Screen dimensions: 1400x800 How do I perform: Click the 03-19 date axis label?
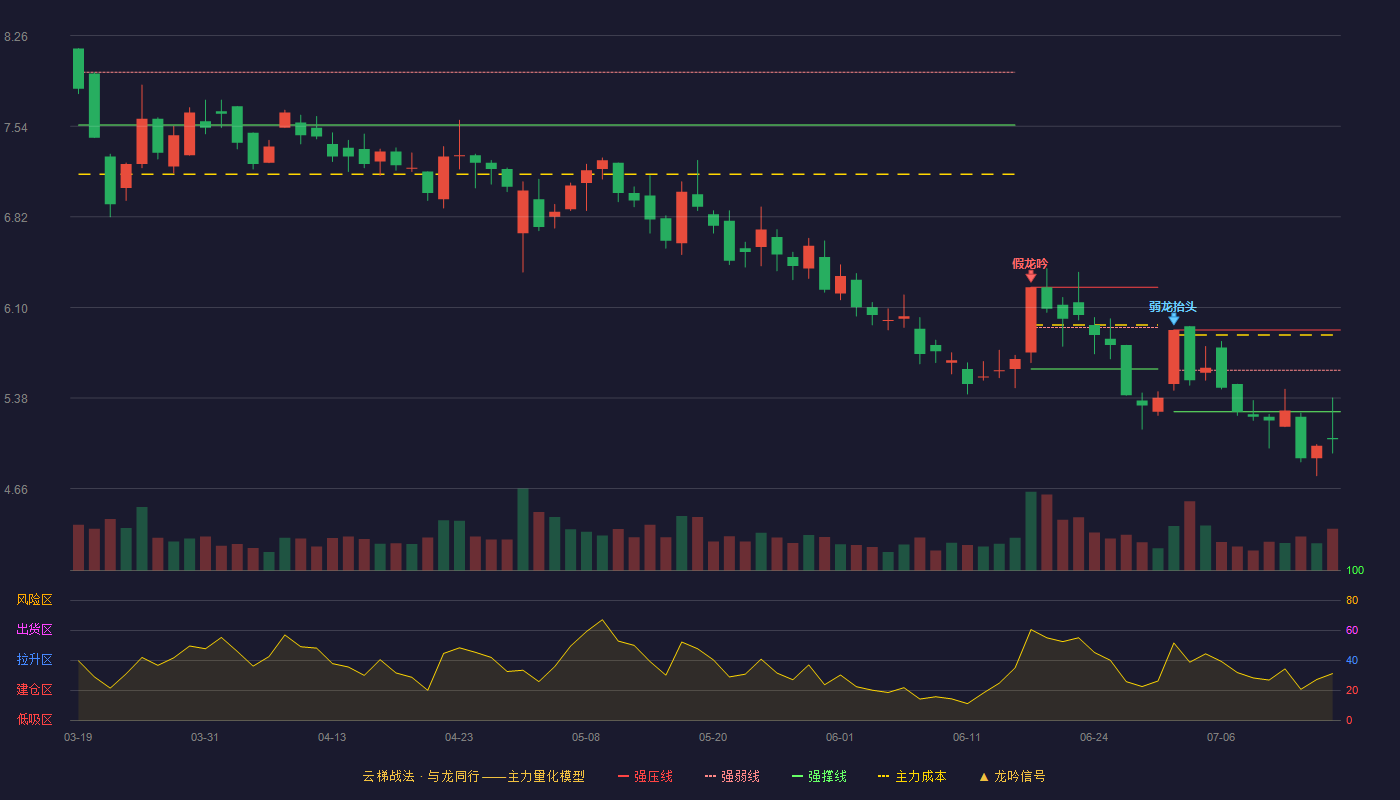[78, 737]
